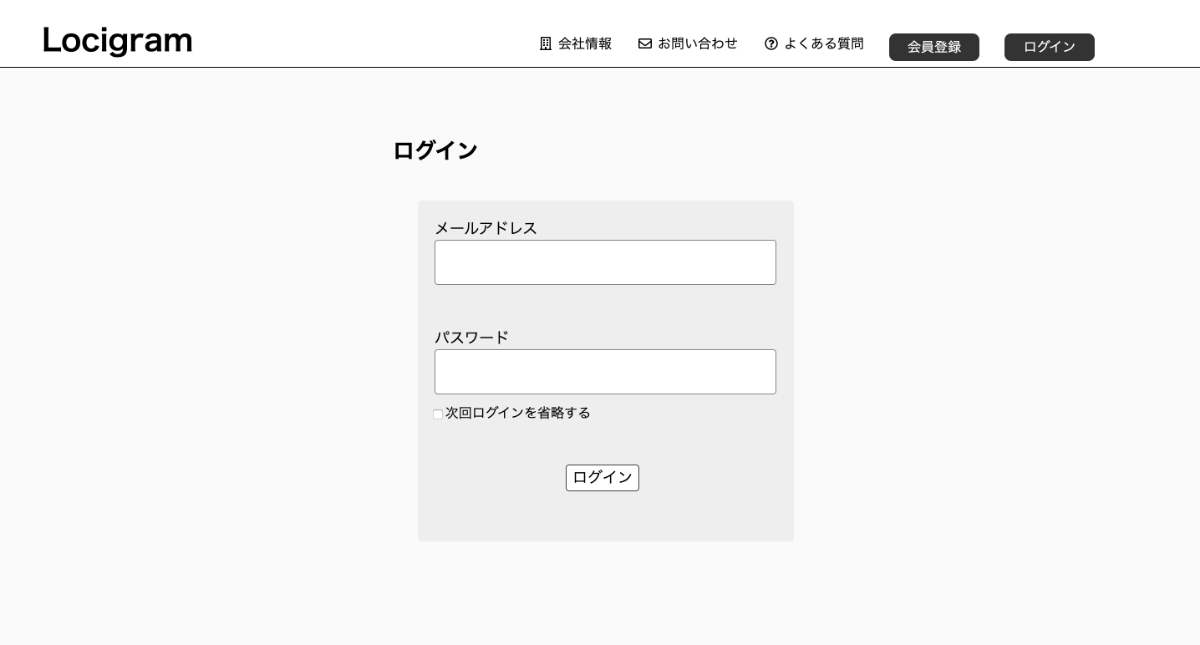The image size is (1200, 645).
Task: Click the メールアドレス field label
Action: (x=486, y=228)
